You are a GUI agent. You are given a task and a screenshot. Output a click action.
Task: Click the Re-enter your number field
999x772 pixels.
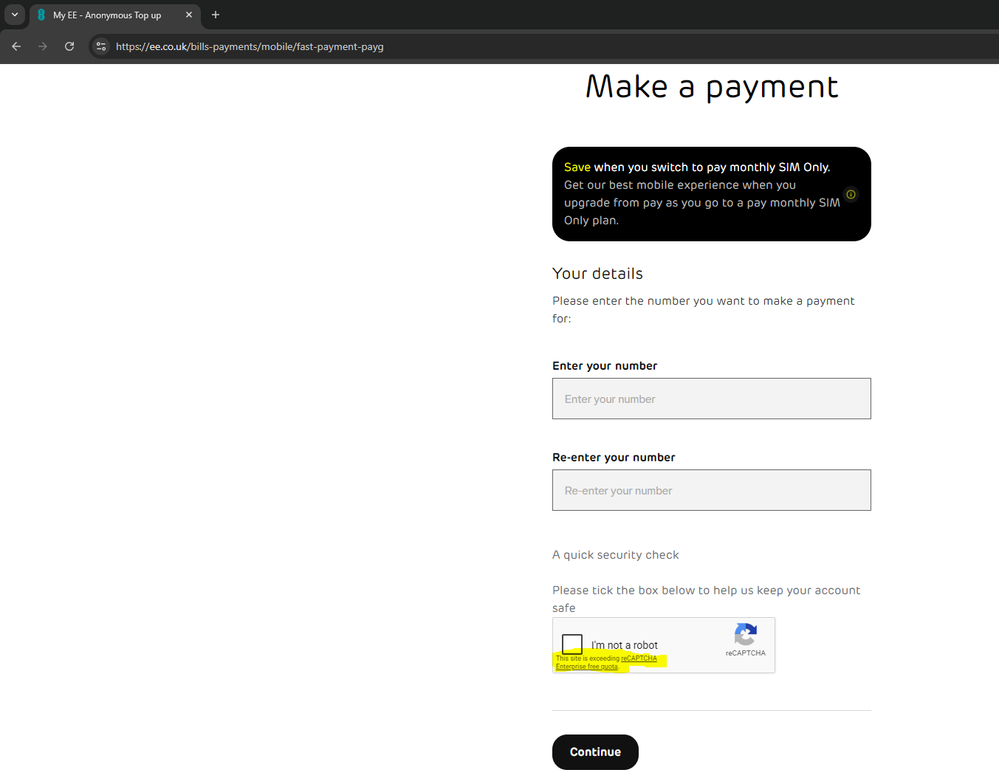pos(711,490)
